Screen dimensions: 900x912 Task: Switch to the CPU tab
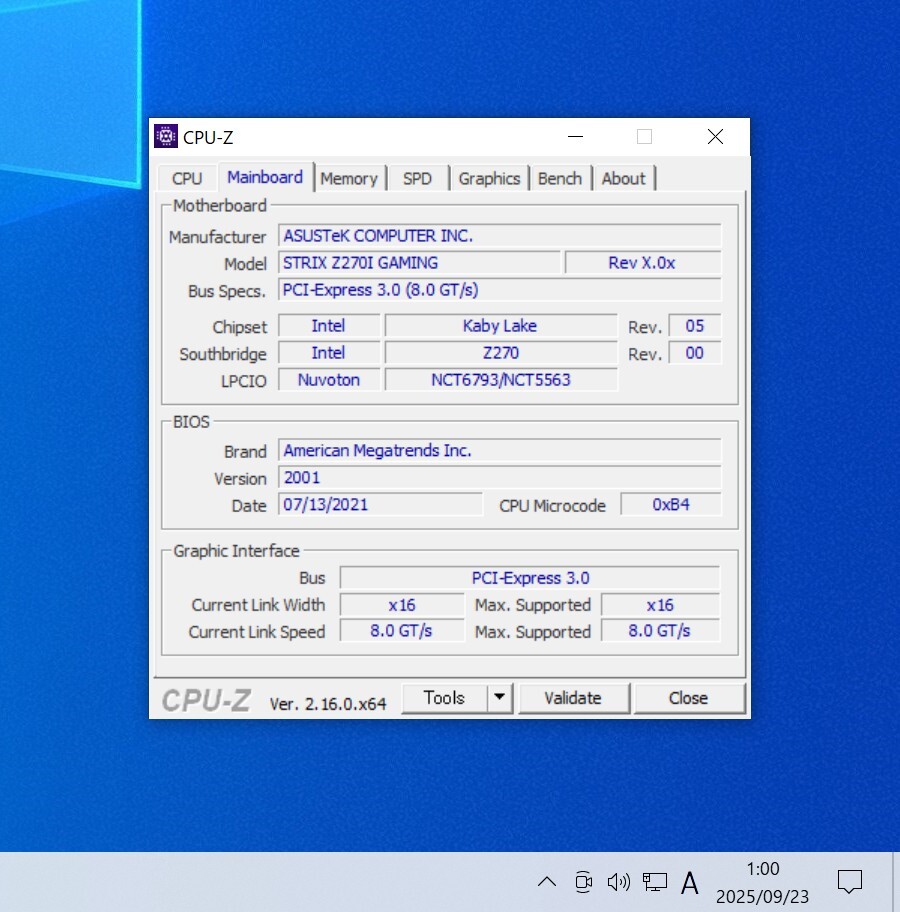coord(187,179)
